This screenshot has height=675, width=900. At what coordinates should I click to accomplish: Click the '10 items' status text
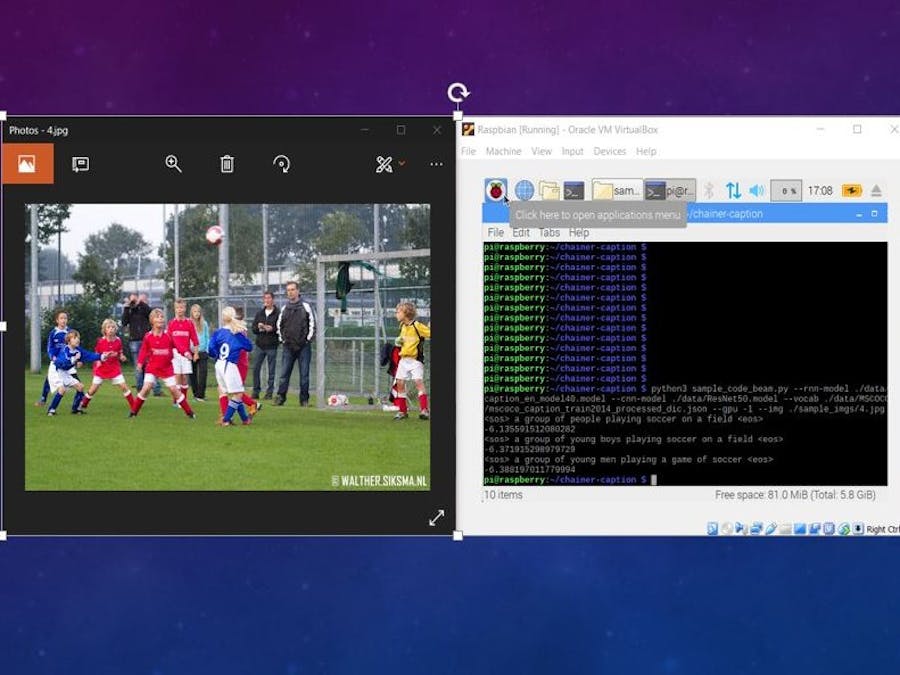[503, 495]
